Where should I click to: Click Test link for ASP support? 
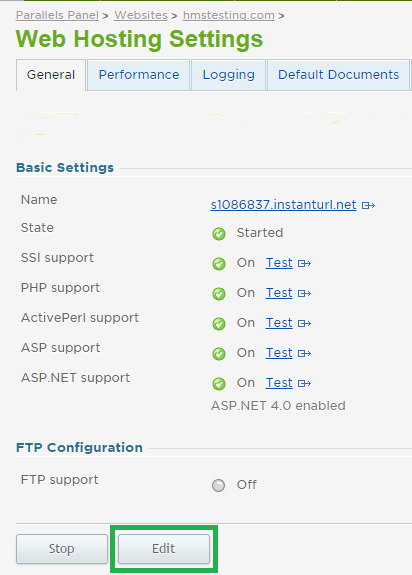click(x=279, y=353)
